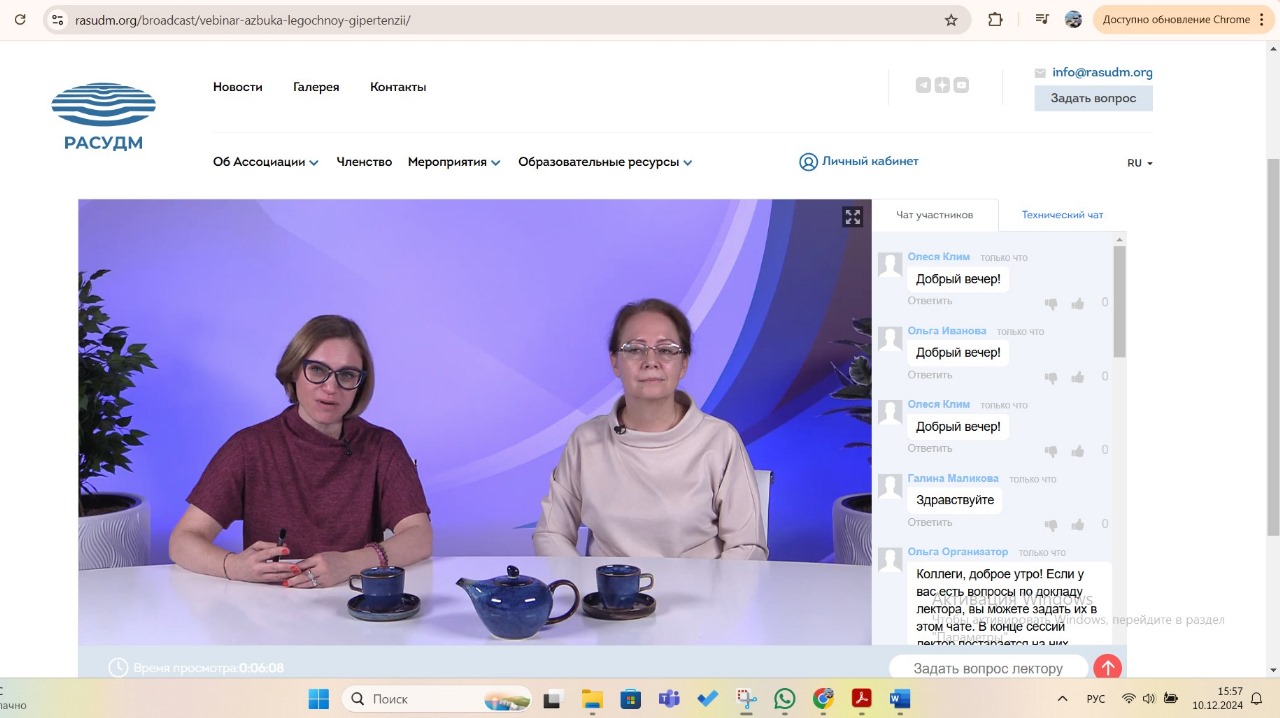Image resolution: width=1280 pixels, height=718 pixels.
Task: Open the Членство menu item
Action: [x=364, y=162]
